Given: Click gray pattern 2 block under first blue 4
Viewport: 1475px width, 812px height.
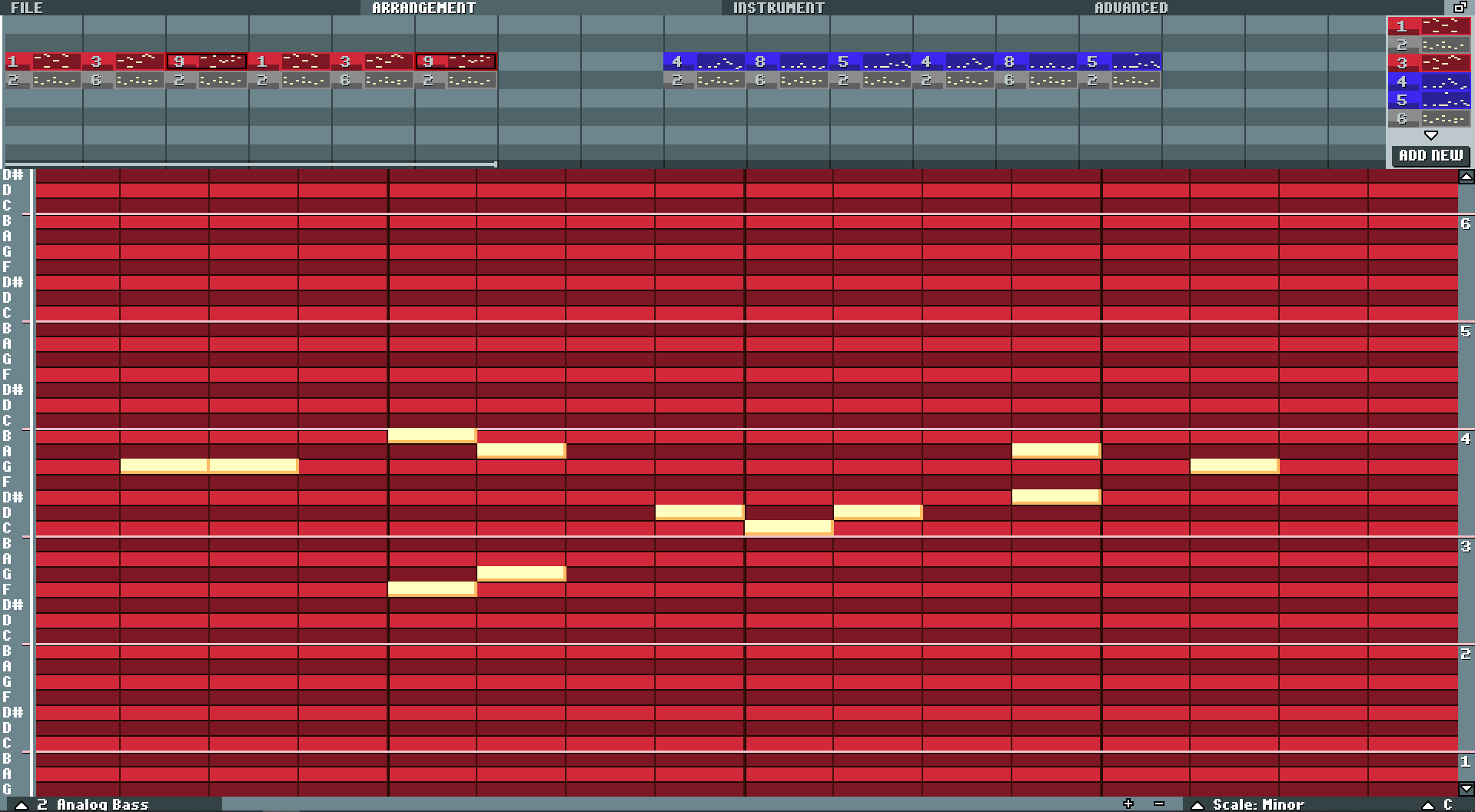Looking at the screenshot, I should [705, 80].
